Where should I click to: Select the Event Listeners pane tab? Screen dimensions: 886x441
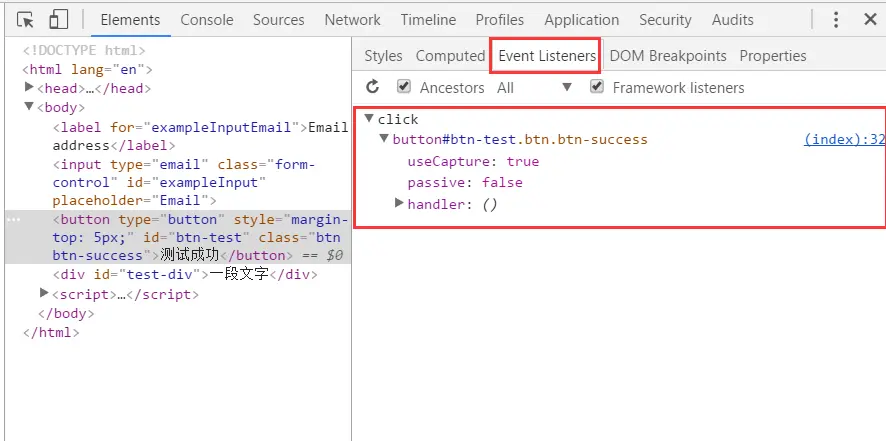click(x=547, y=56)
